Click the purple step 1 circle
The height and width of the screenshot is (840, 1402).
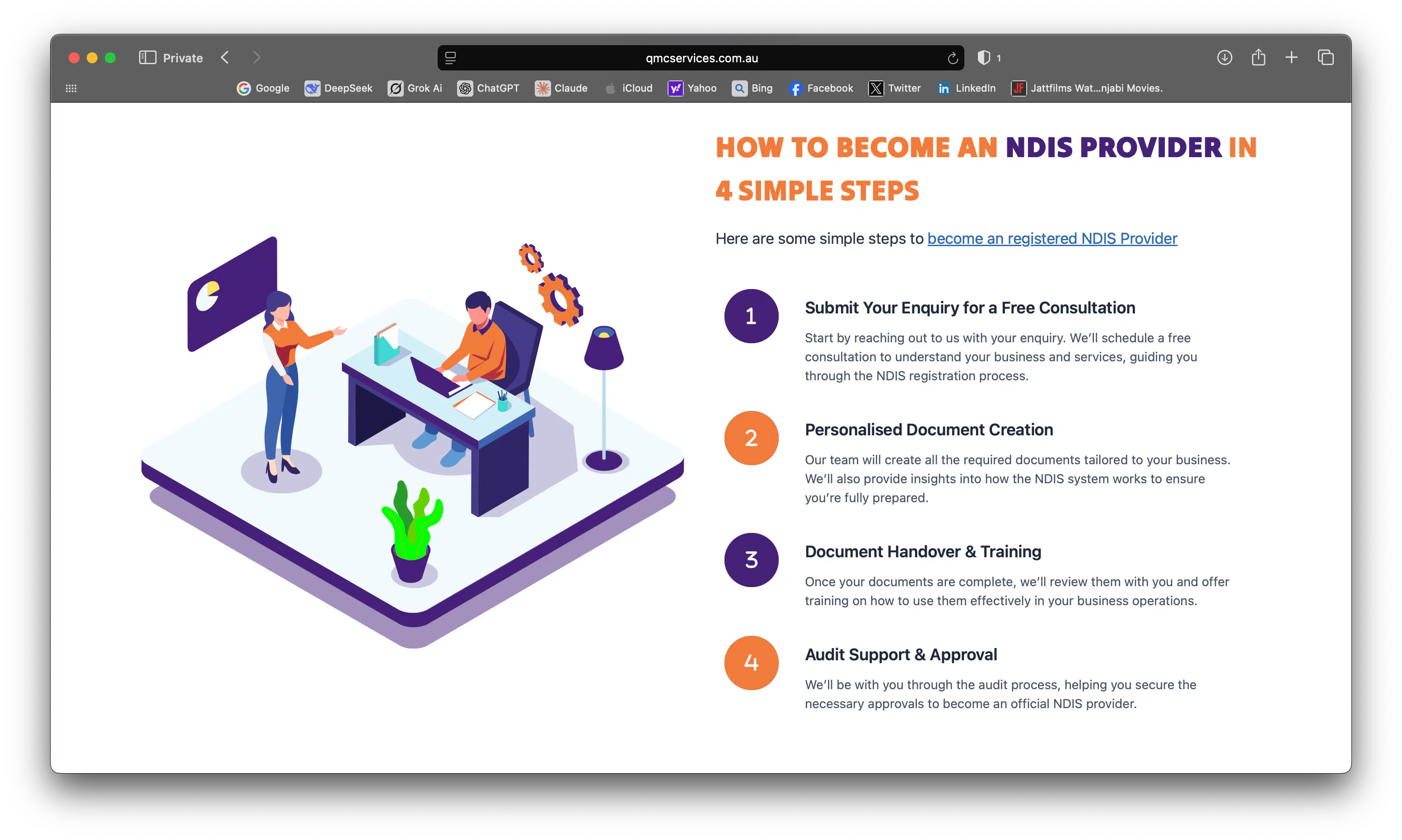tap(751, 317)
